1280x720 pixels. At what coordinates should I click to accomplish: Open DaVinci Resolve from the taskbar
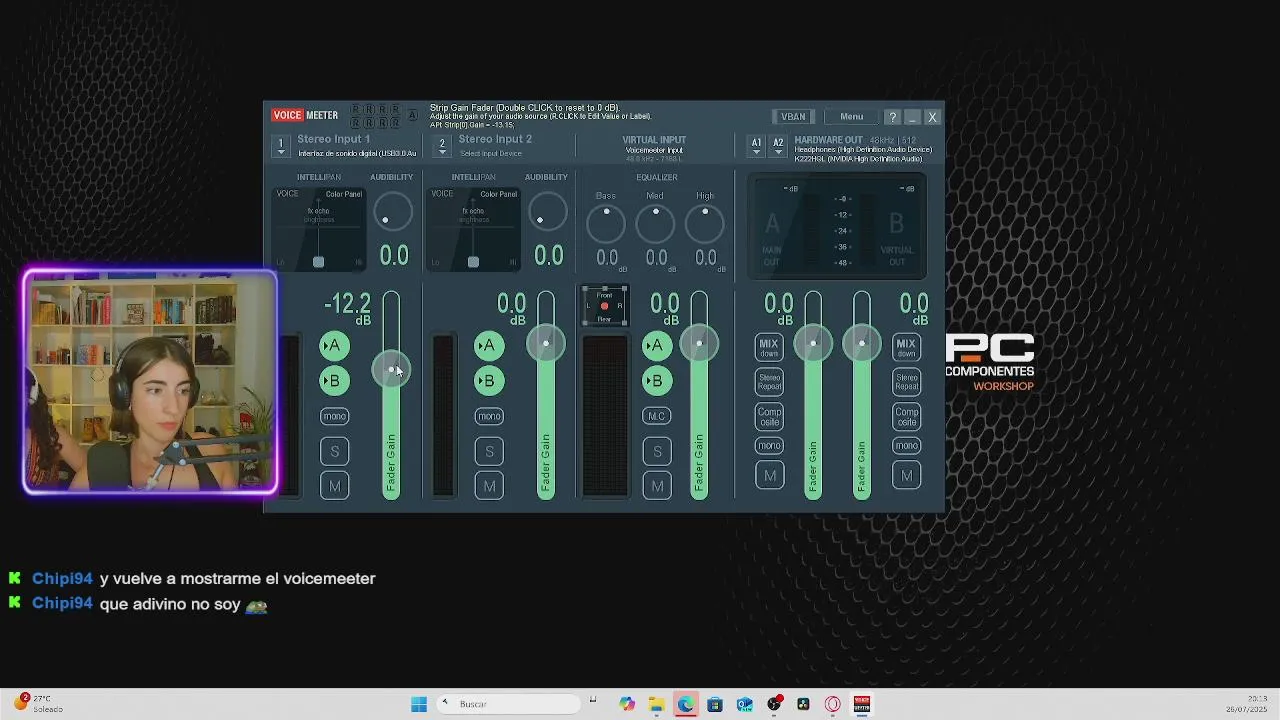(803, 704)
